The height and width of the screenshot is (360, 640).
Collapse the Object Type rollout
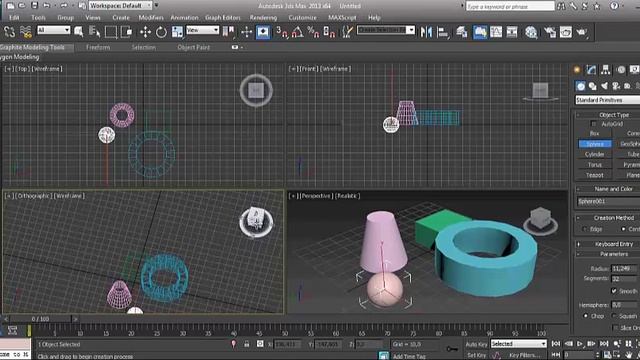coord(608,115)
